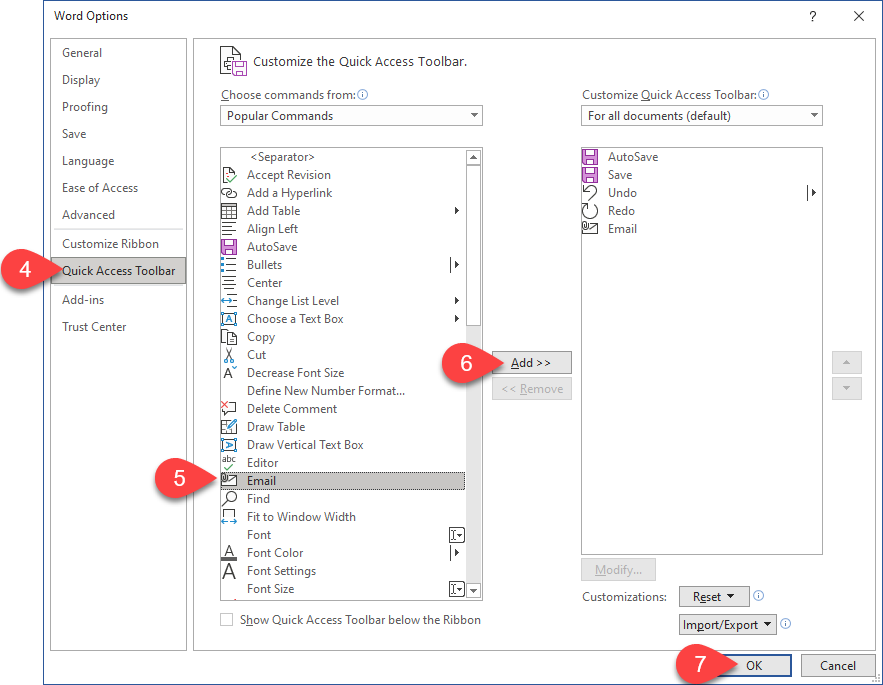Expand the Change List Level arrow
The width and height of the screenshot is (883, 685).
pos(457,301)
